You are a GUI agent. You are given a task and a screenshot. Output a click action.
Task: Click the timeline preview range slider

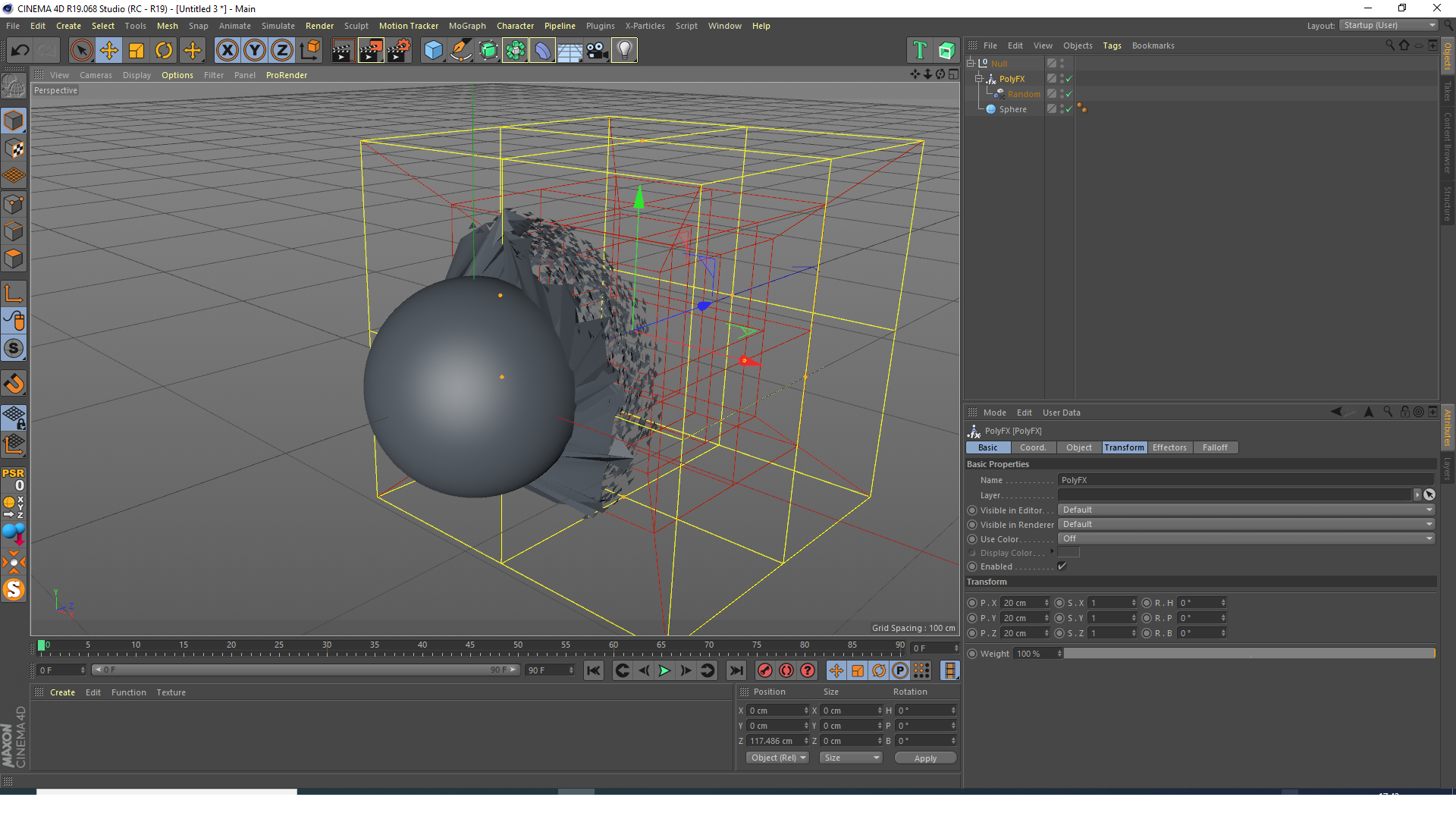pyautogui.click(x=305, y=670)
